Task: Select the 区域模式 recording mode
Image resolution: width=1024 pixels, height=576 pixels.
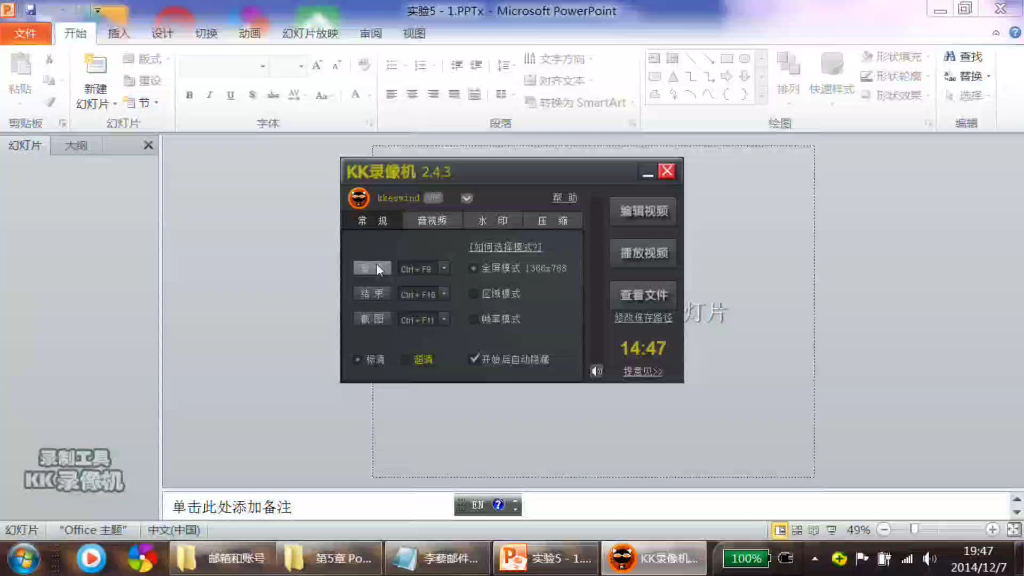Action: point(472,293)
